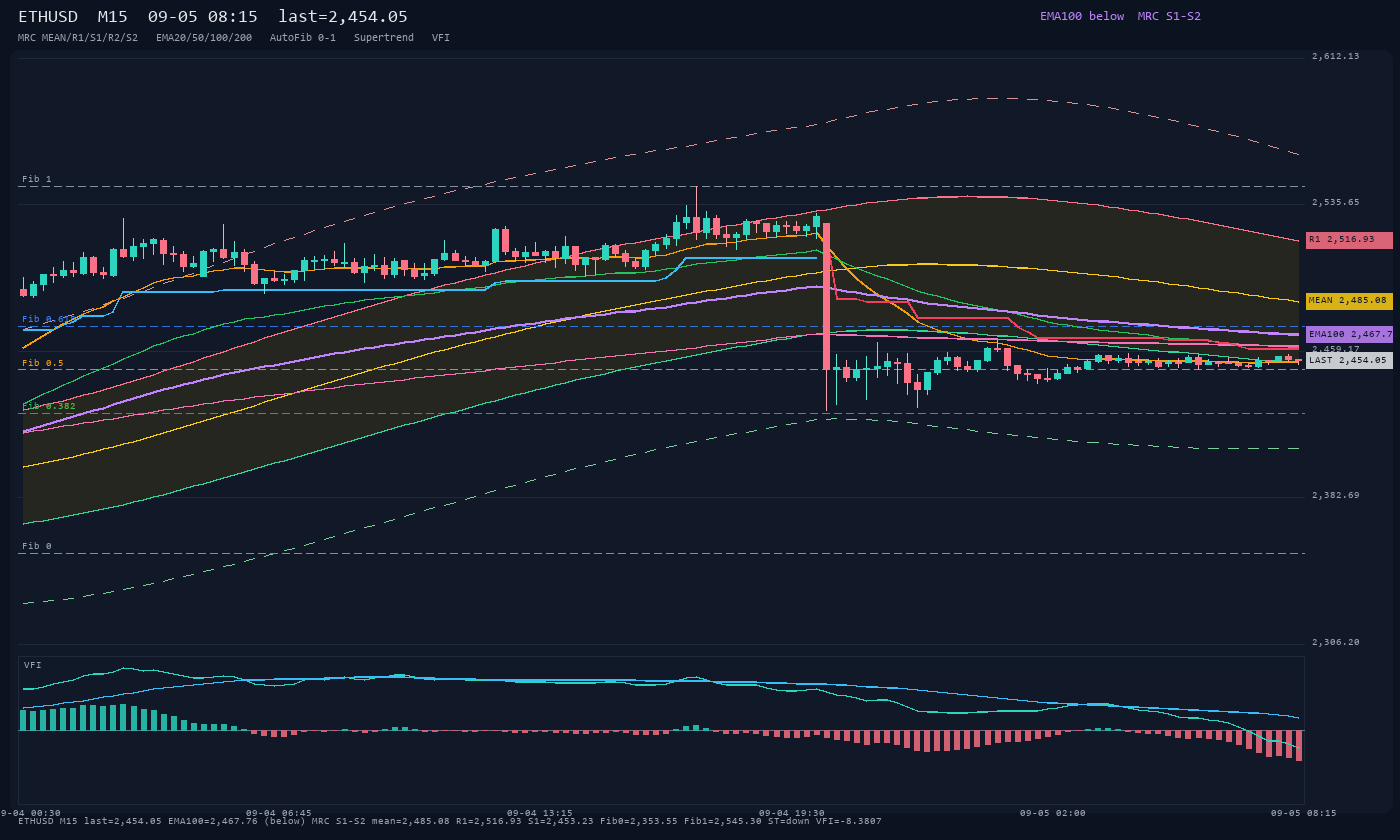Click the Fib 0 level label
This screenshot has width=1400, height=840.
coord(37,546)
